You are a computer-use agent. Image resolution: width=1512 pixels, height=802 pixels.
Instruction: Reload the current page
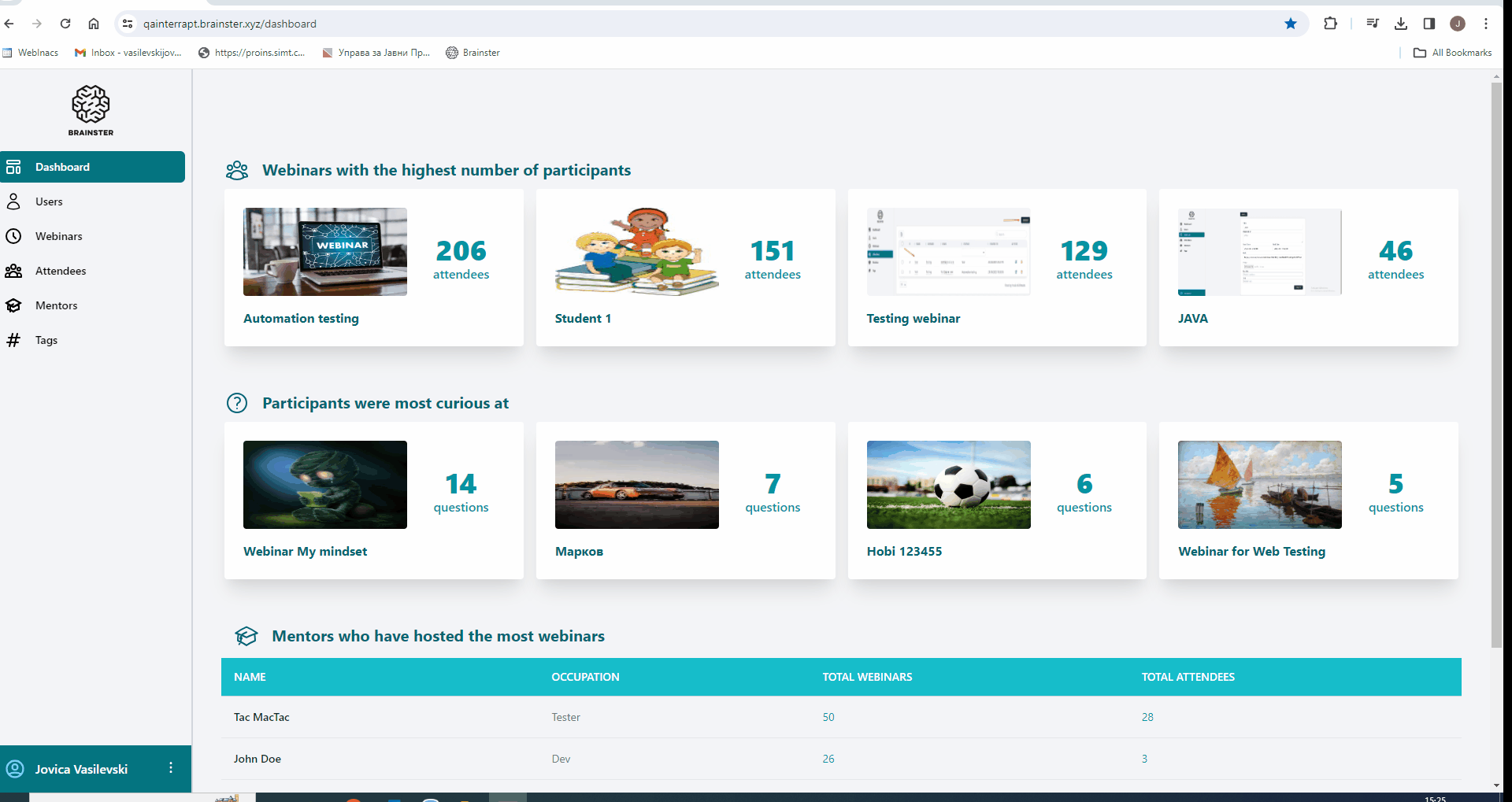click(x=65, y=24)
